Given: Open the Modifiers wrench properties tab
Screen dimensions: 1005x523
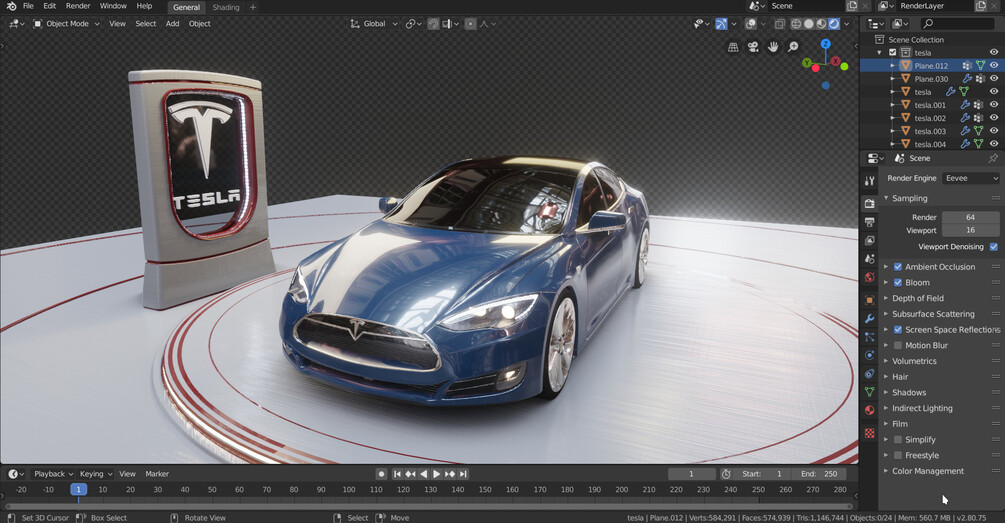Looking at the screenshot, I should click(869, 318).
